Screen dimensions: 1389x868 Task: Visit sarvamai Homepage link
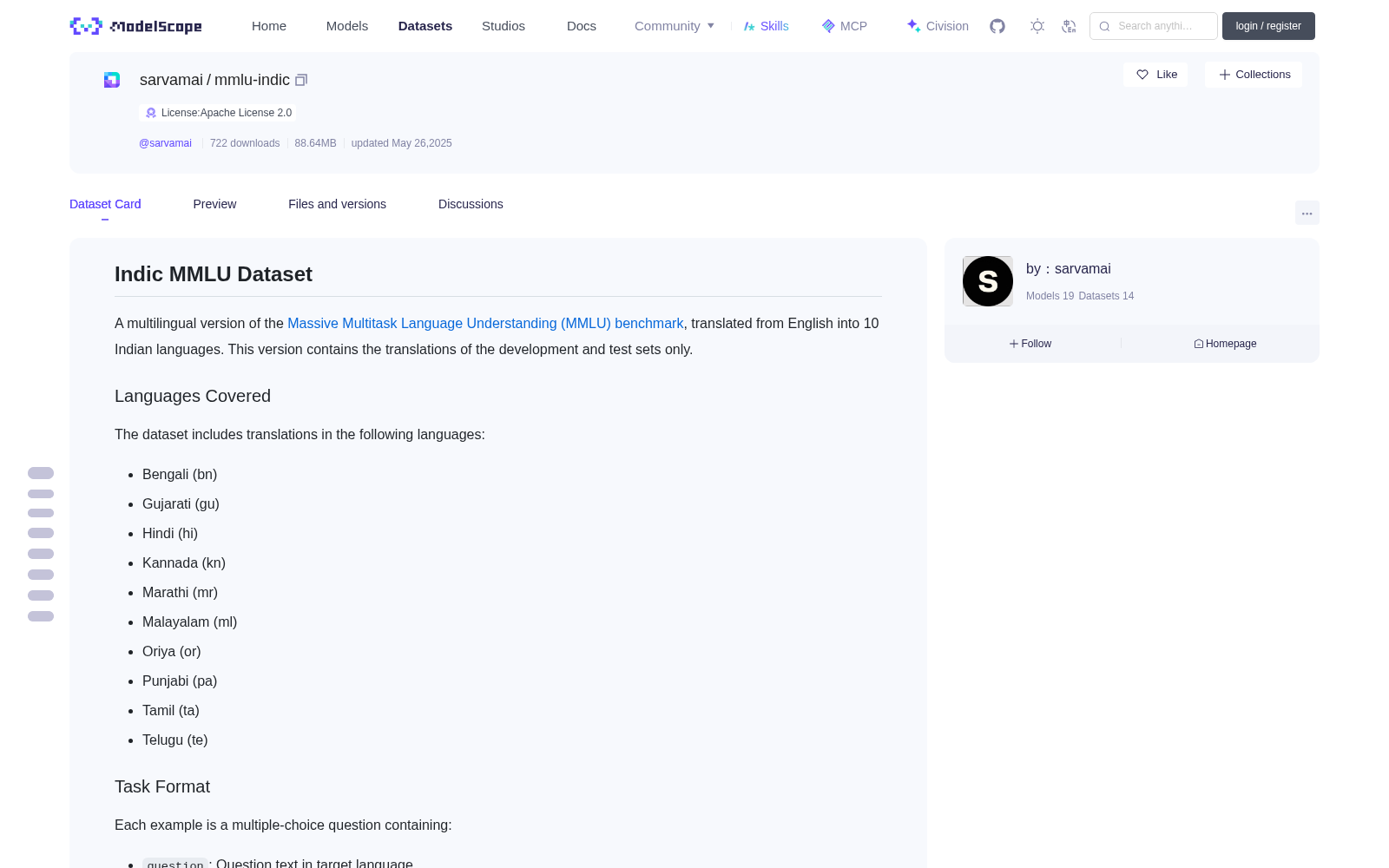1225,344
